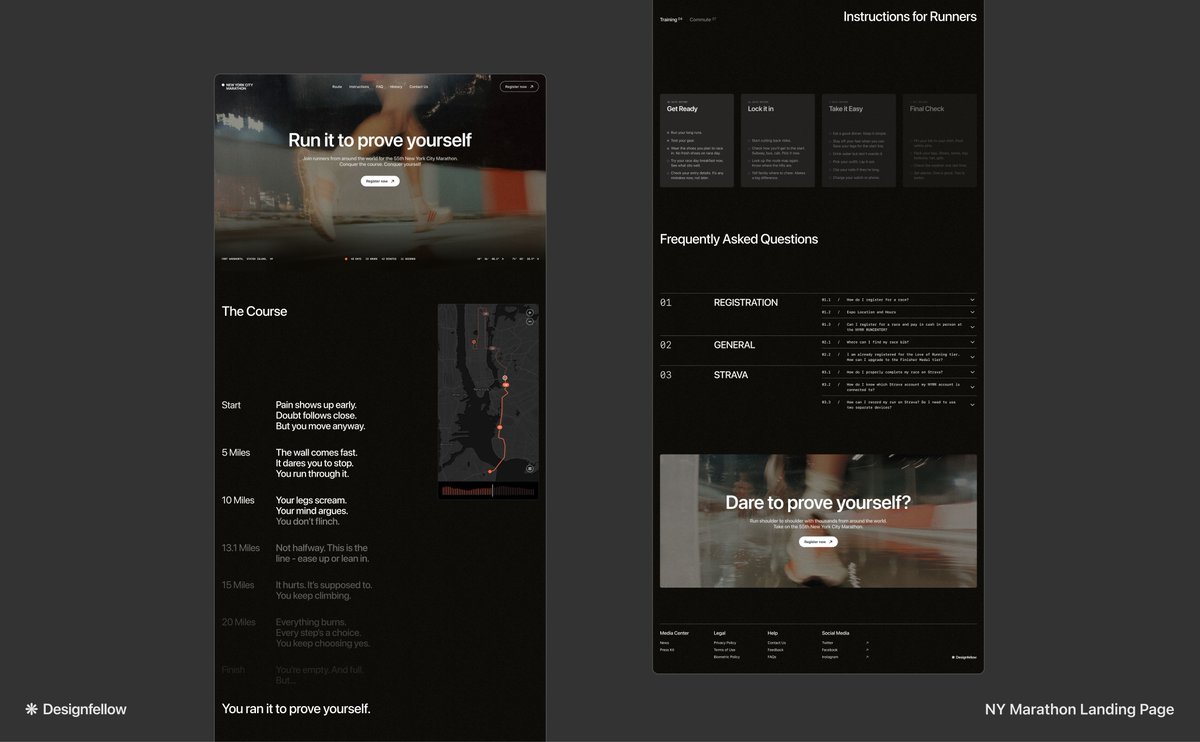Select the Start milestone in The Course
Image resolution: width=1200 pixels, height=742 pixels.
tap(231, 405)
